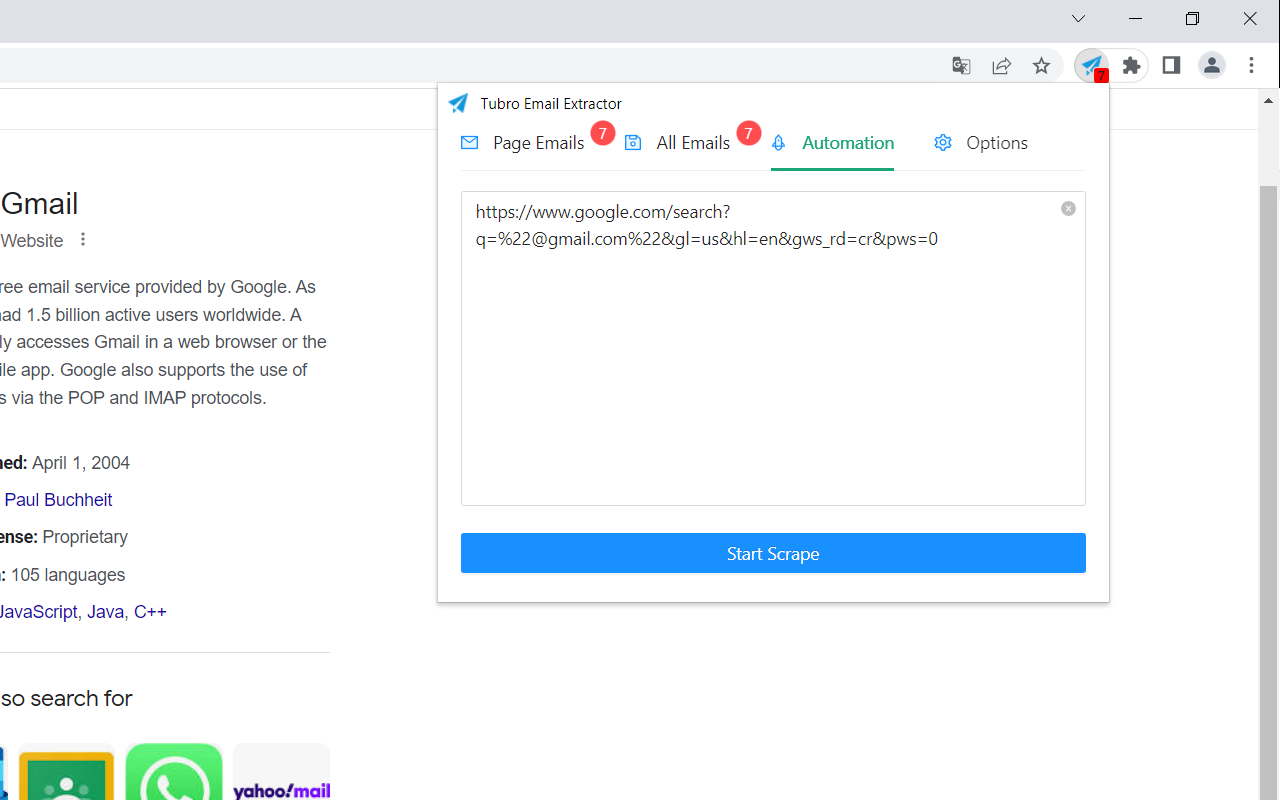Restore down the Chrome window
The height and width of the screenshot is (800, 1280).
coord(1192,19)
